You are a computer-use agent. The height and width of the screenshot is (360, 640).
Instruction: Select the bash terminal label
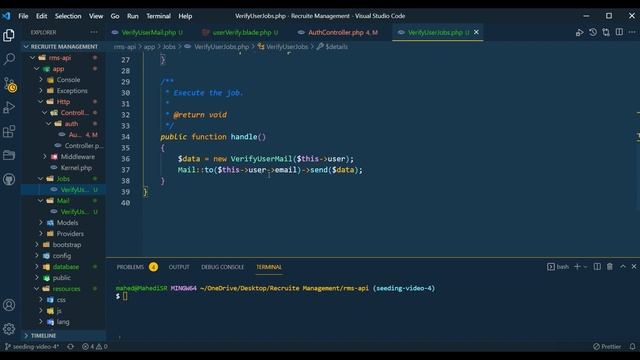click(x=558, y=267)
